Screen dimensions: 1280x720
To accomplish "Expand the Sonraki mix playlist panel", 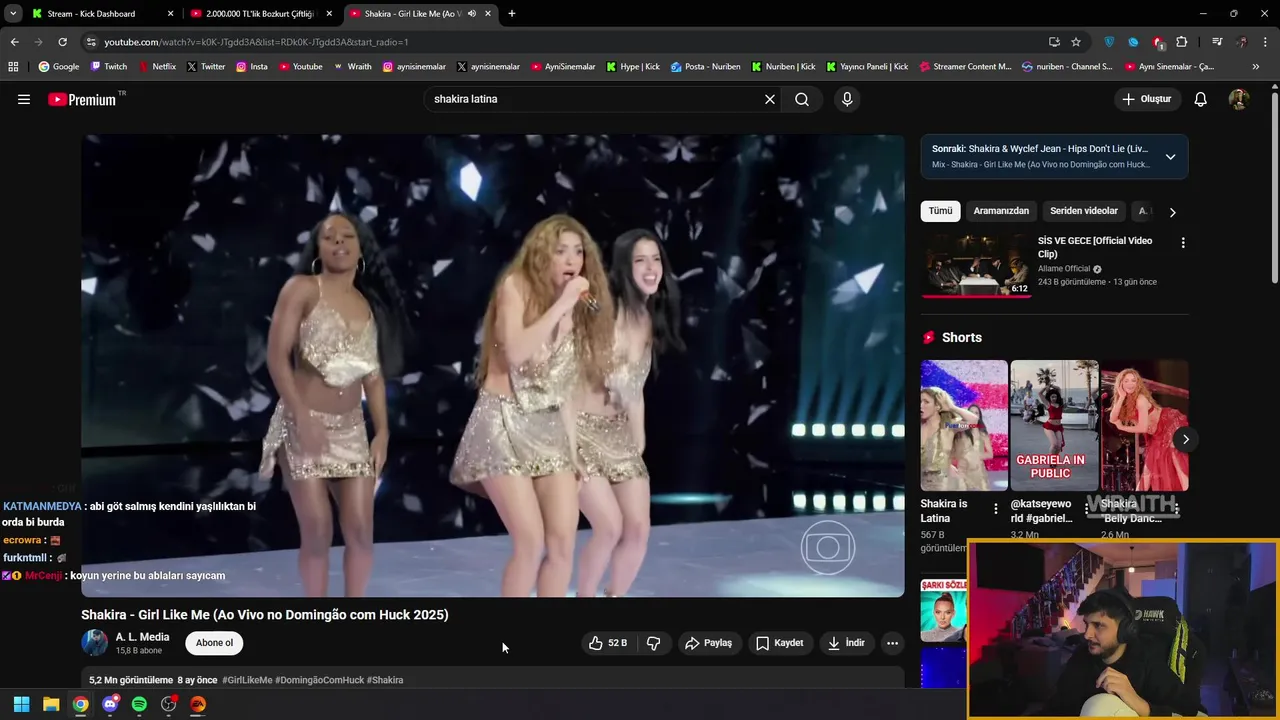I will tap(1170, 157).
